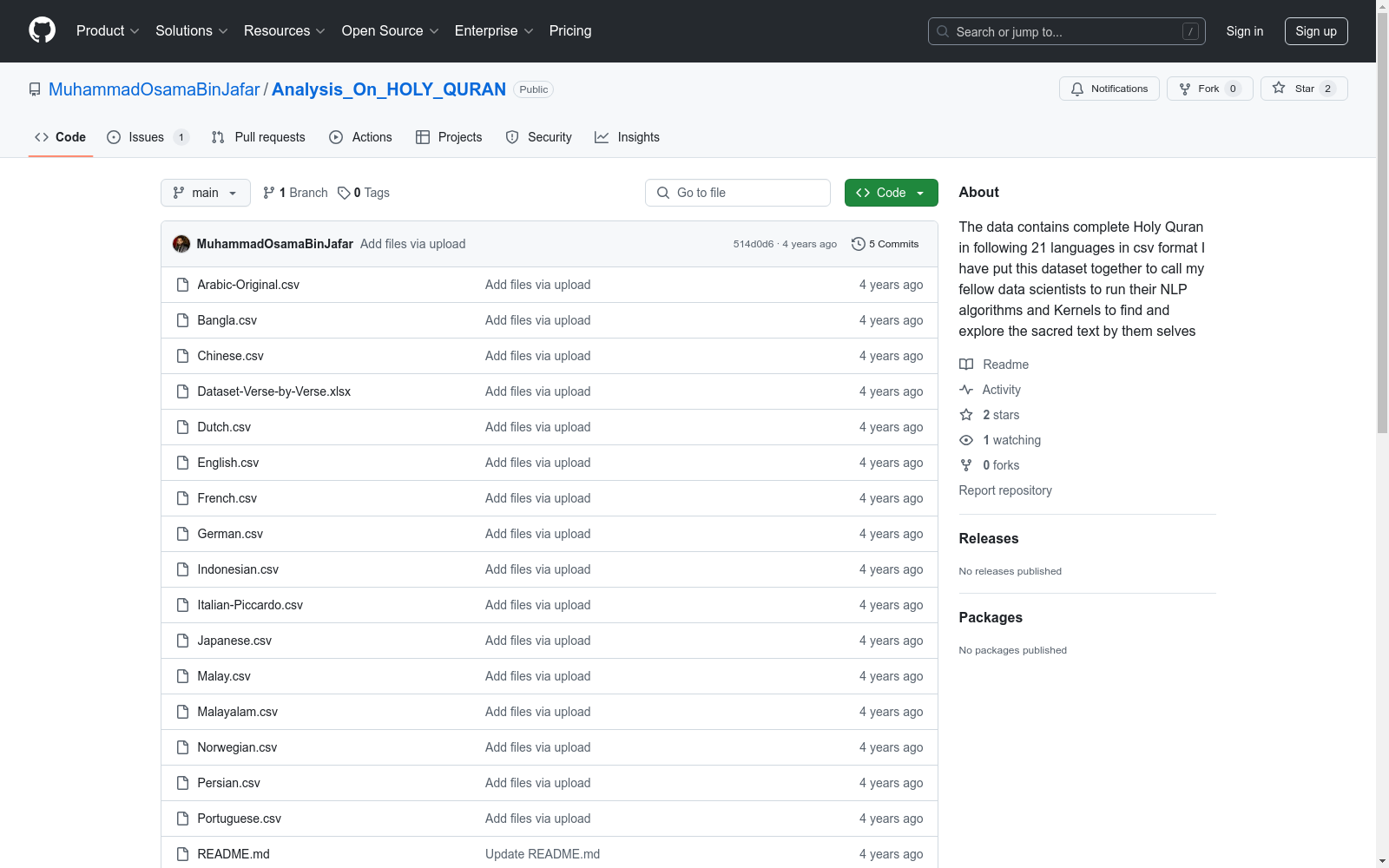Click the file icon beside German.csv
1389x868 pixels.
pyautogui.click(x=182, y=534)
